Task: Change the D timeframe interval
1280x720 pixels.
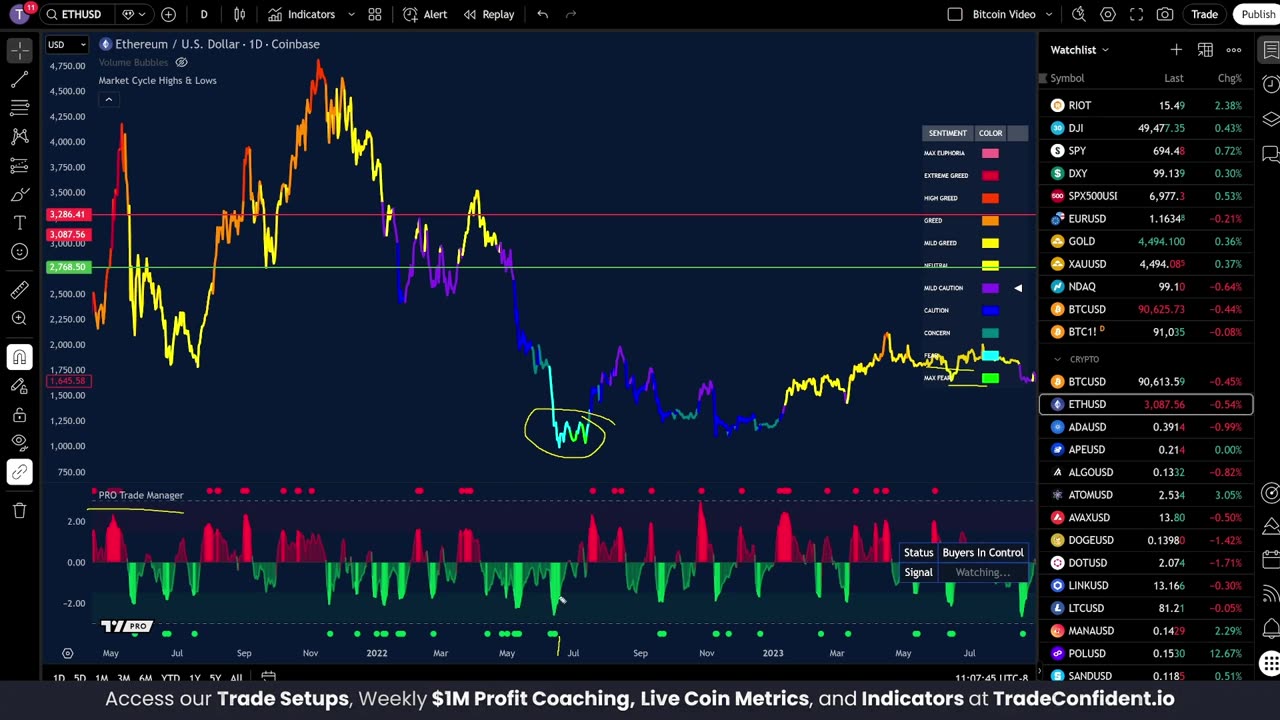Action: 204,14
